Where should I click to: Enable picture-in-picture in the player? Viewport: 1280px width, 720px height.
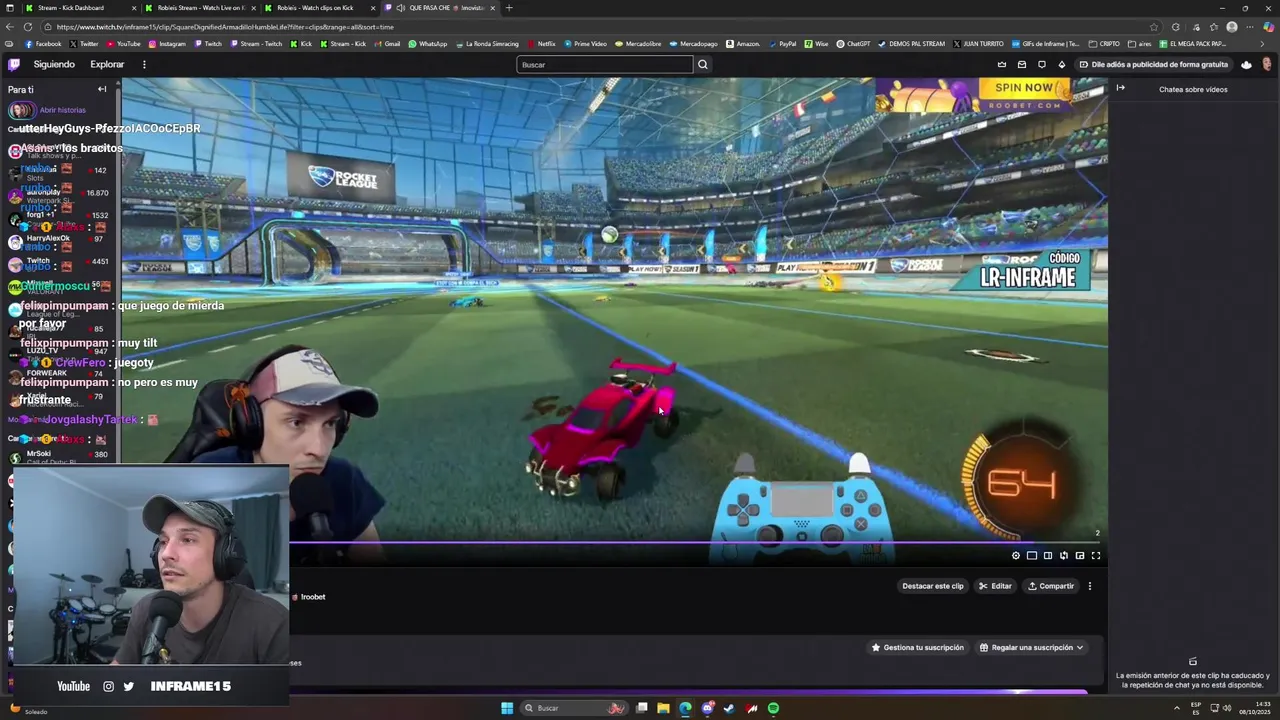(1080, 556)
